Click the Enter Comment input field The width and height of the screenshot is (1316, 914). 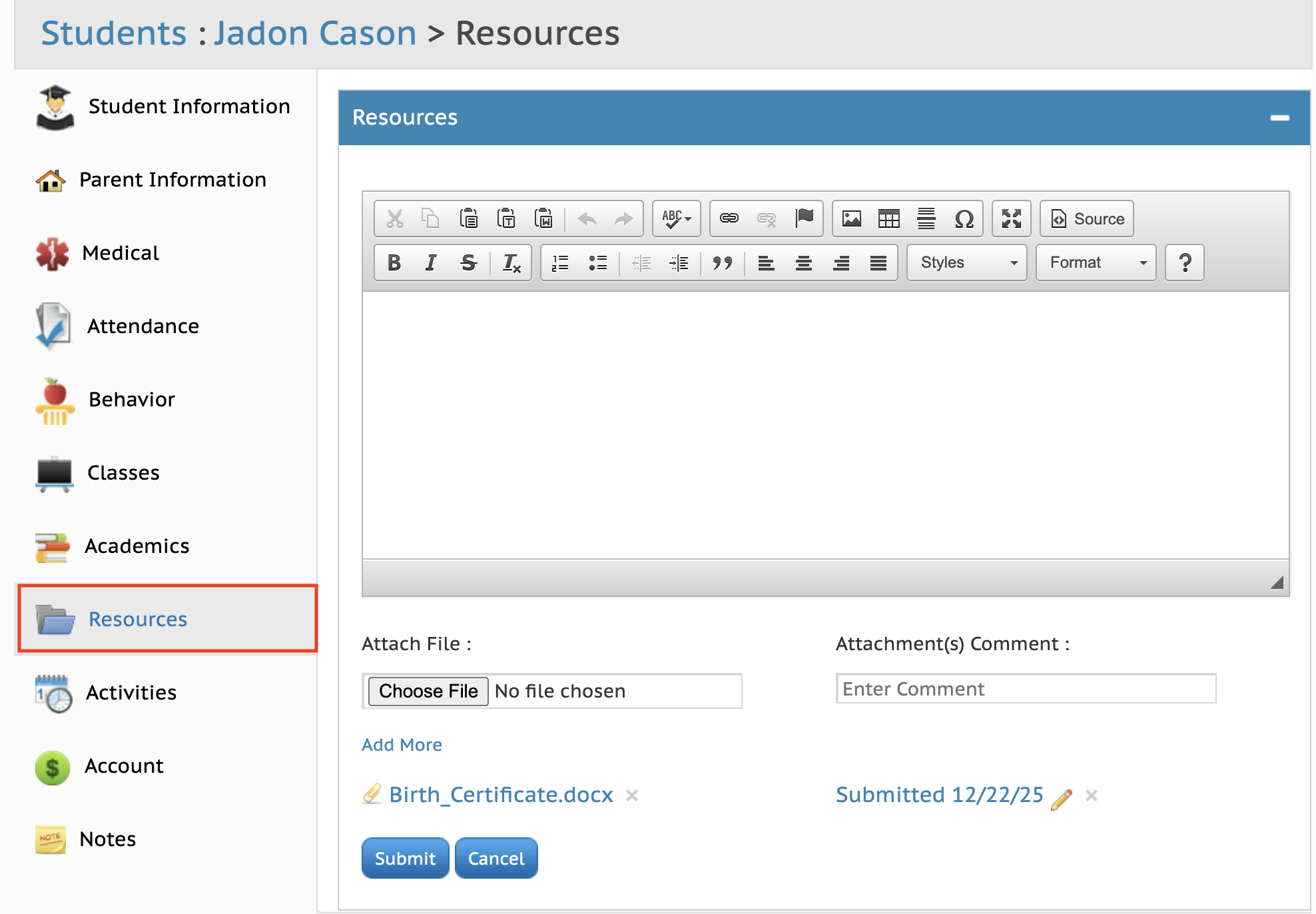pos(1026,689)
